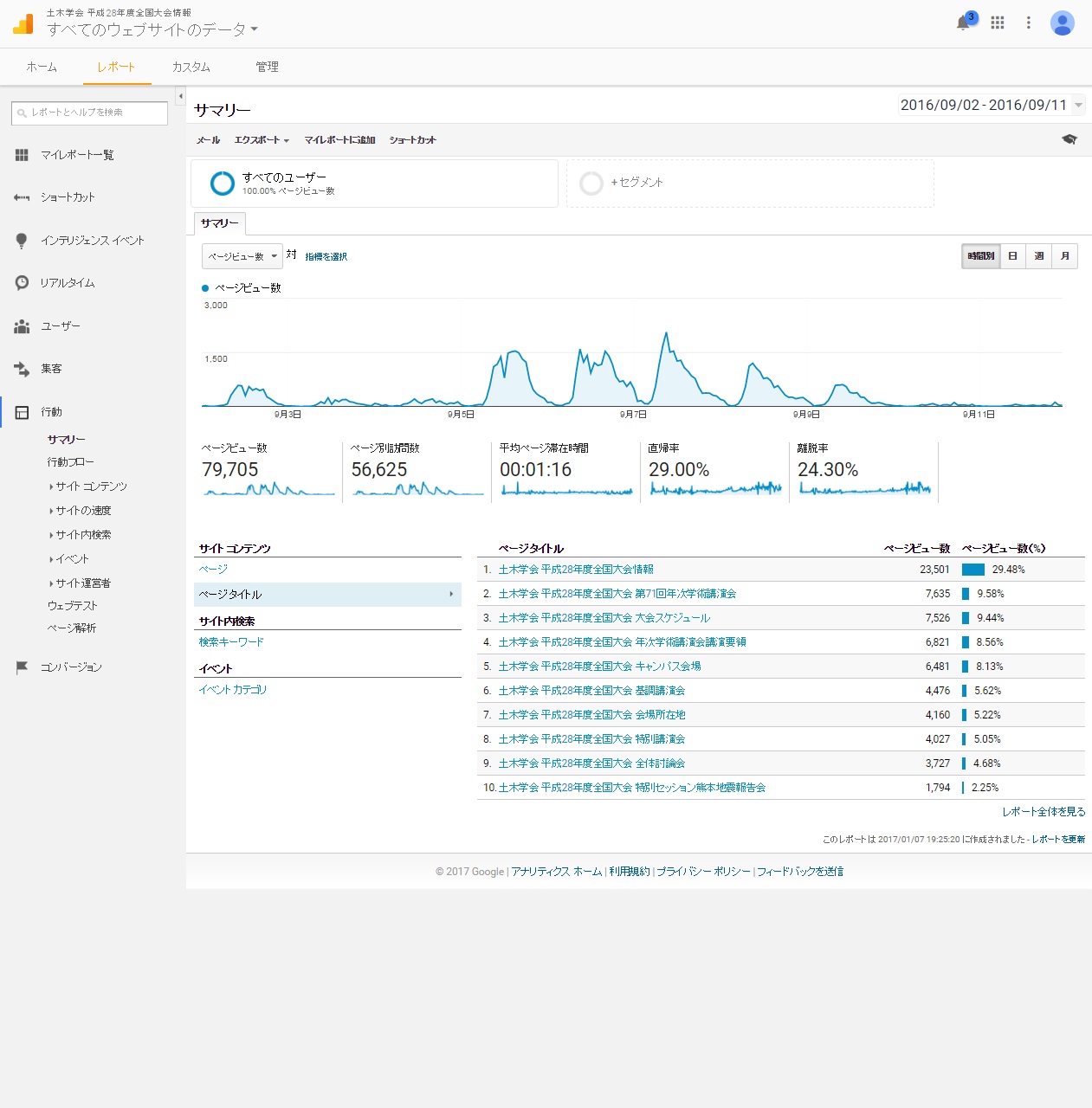Open the Google apps grid icon
The width and height of the screenshot is (1092, 1108).
(x=998, y=23)
